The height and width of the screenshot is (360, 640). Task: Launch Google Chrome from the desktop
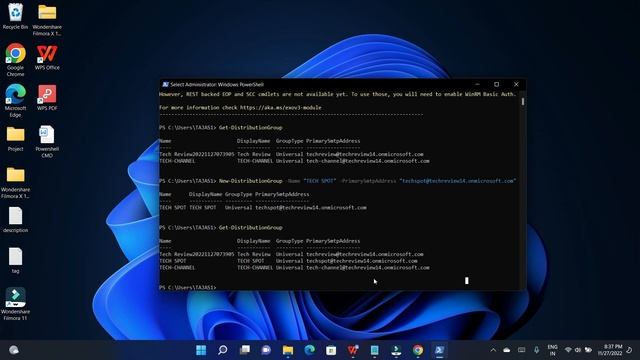pos(16,60)
